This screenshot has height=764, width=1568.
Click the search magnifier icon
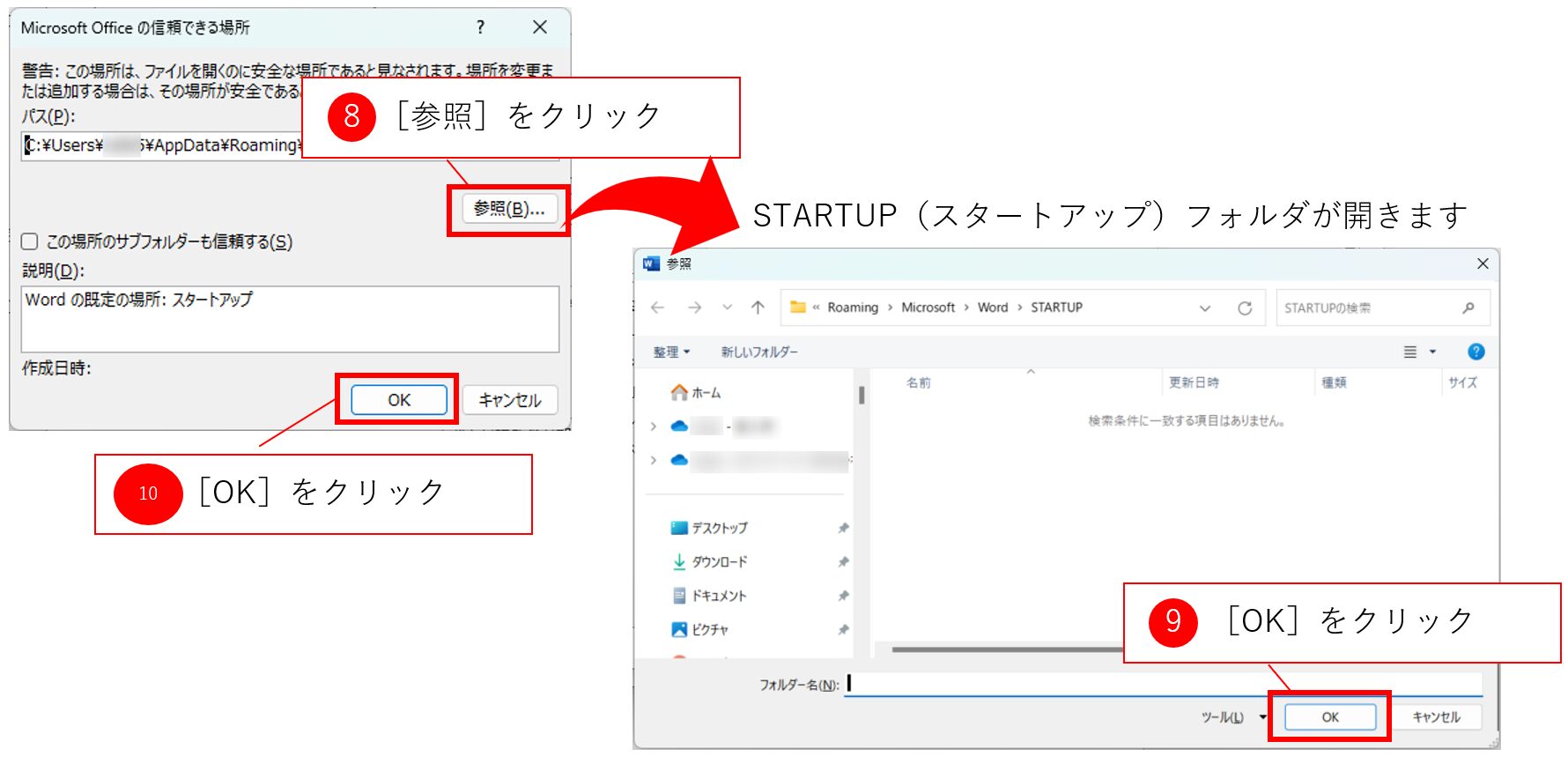tap(1468, 308)
